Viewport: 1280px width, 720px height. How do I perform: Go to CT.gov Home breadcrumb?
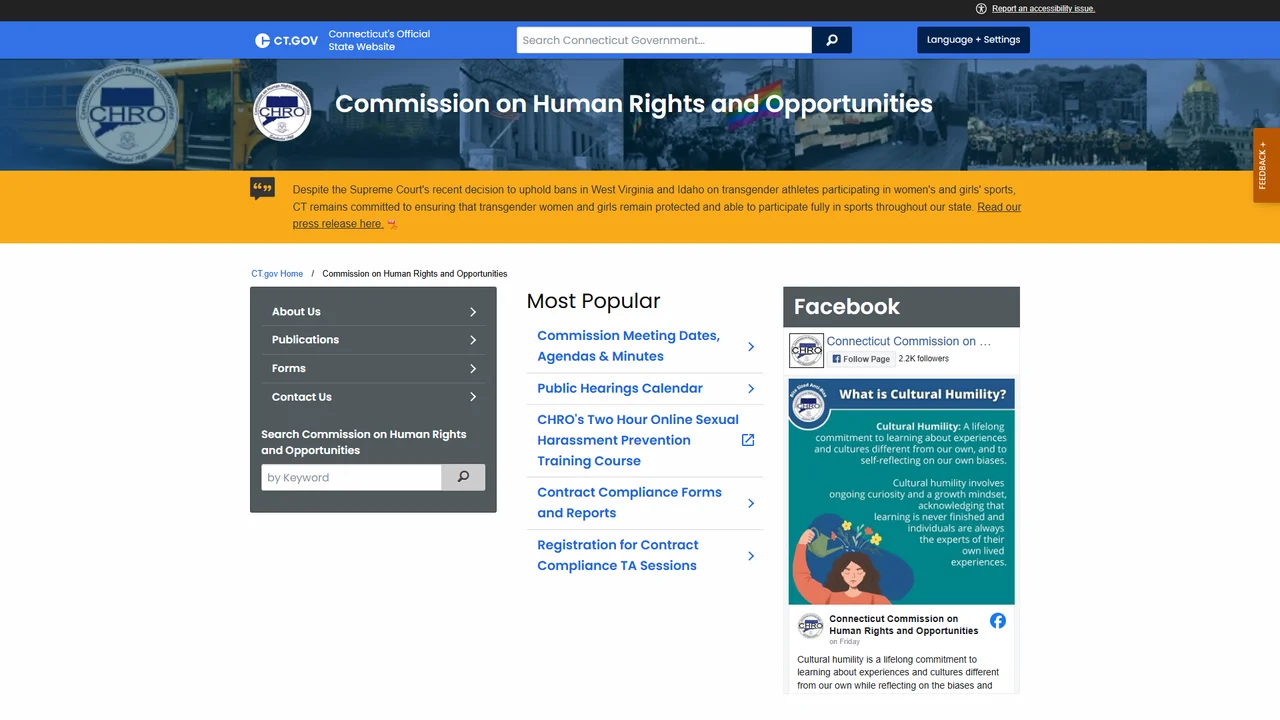pos(277,273)
